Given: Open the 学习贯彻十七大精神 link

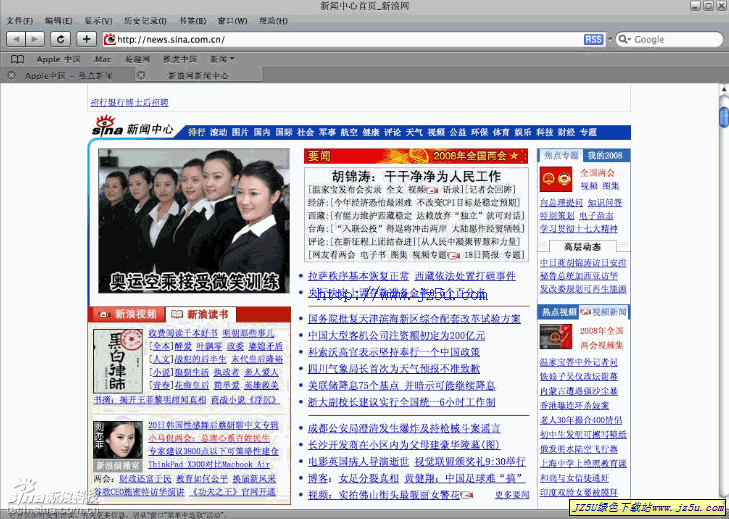Looking at the screenshot, I should (579, 228).
